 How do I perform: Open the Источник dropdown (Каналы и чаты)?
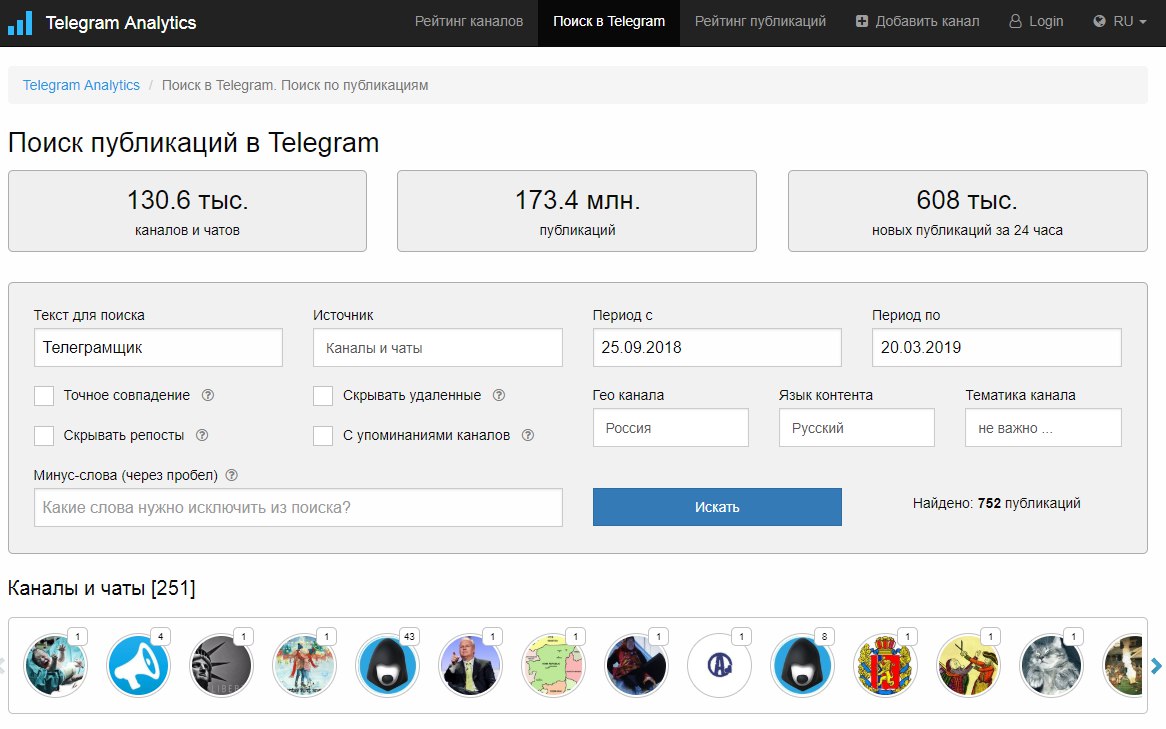pyautogui.click(x=437, y=347)
